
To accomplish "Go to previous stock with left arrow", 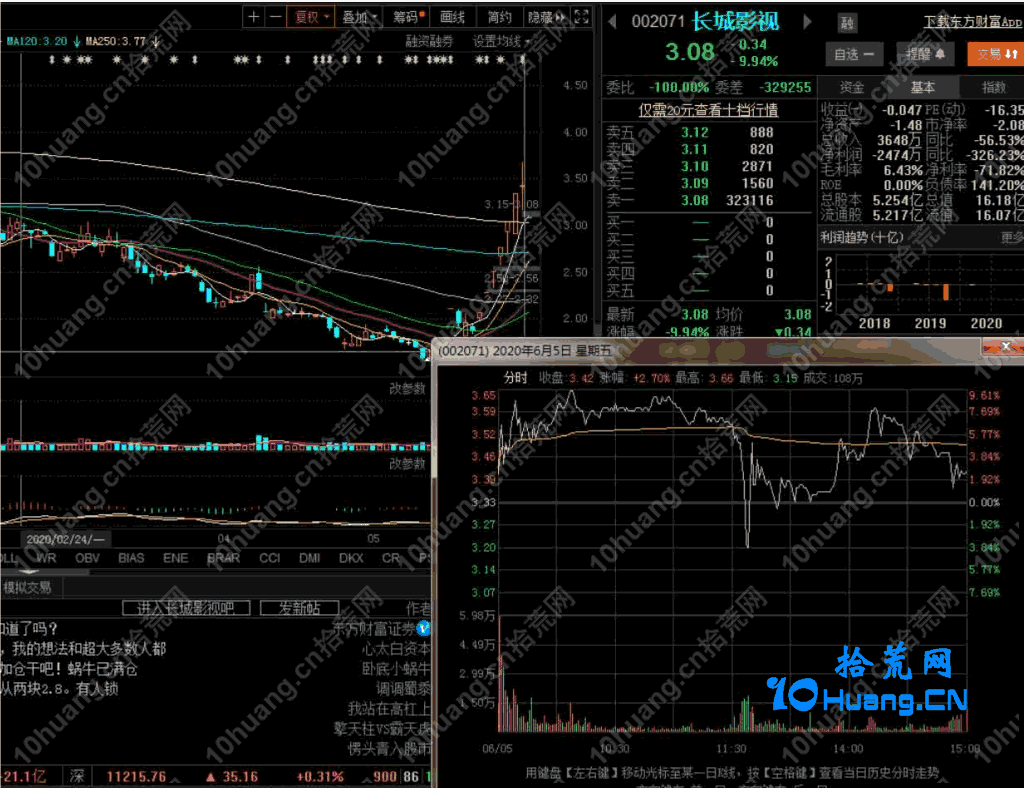I will (612, 22).
